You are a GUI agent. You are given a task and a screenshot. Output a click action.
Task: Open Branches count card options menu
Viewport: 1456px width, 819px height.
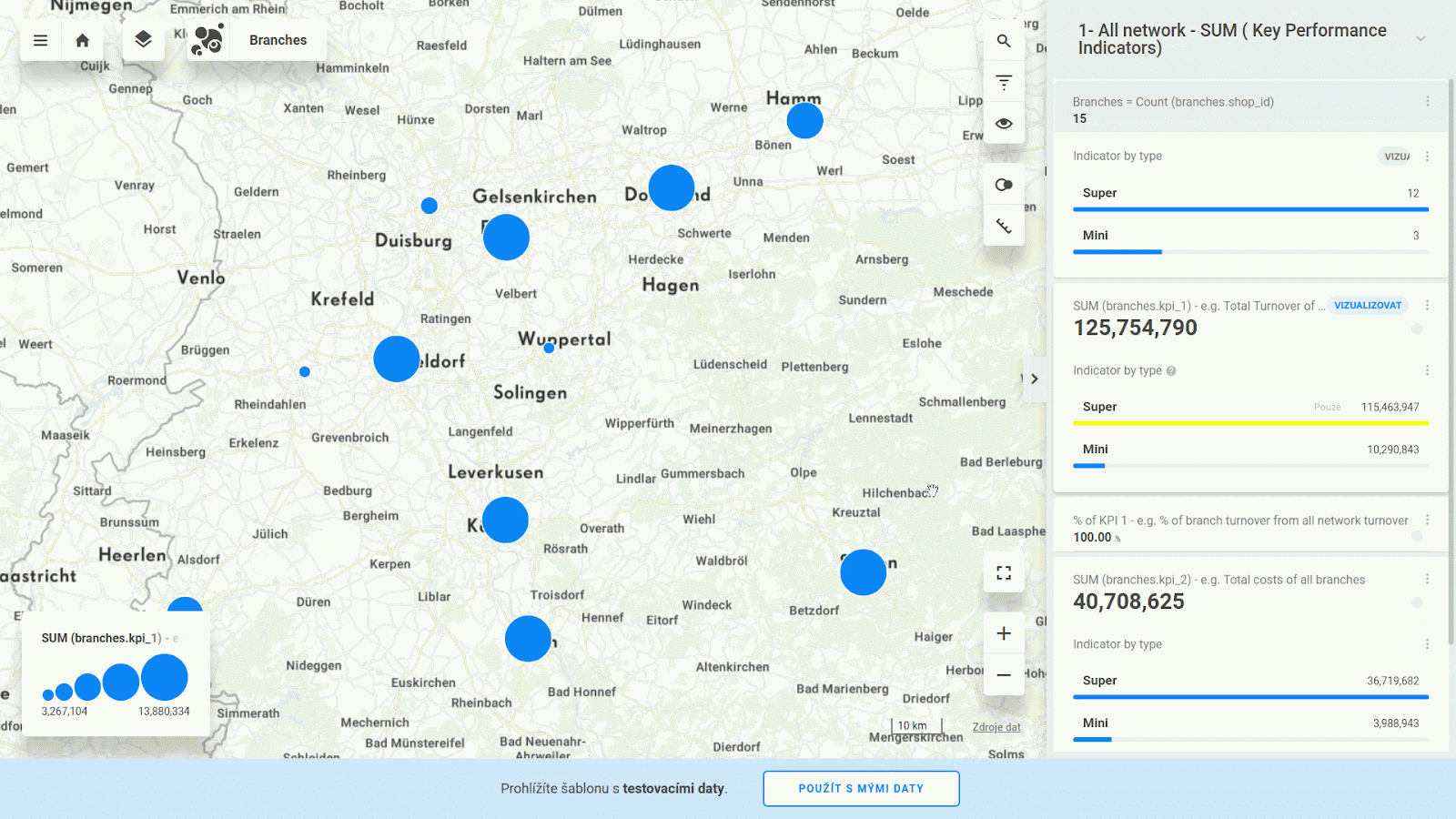point(1427,102)
